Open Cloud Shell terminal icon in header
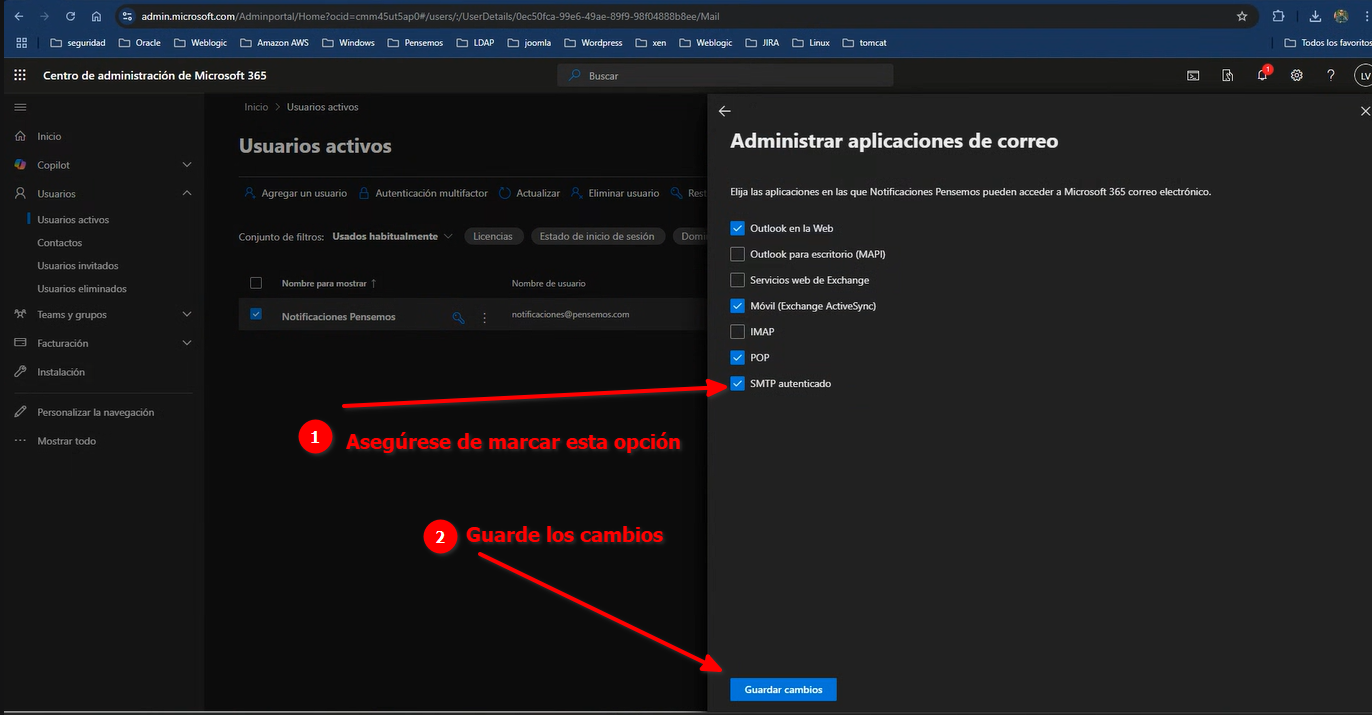 click(x=1193, y=75)
